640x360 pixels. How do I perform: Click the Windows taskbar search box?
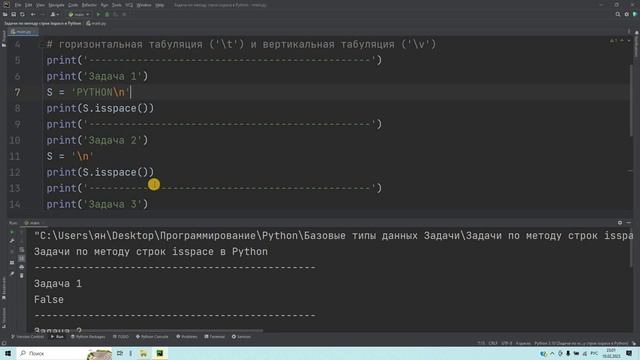[64, 353]
